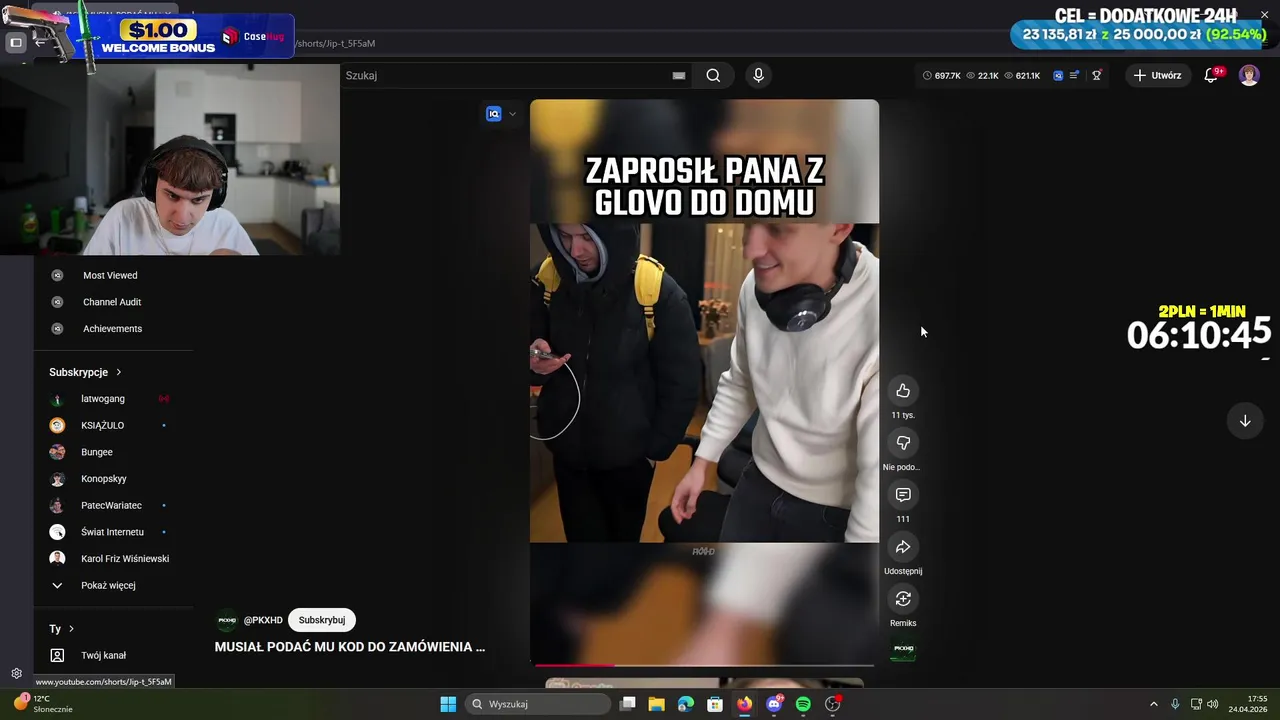Open the comments showing 111
Viewport: 1280px width, 720px height.
pyautogui.click(x=903, y=495)
